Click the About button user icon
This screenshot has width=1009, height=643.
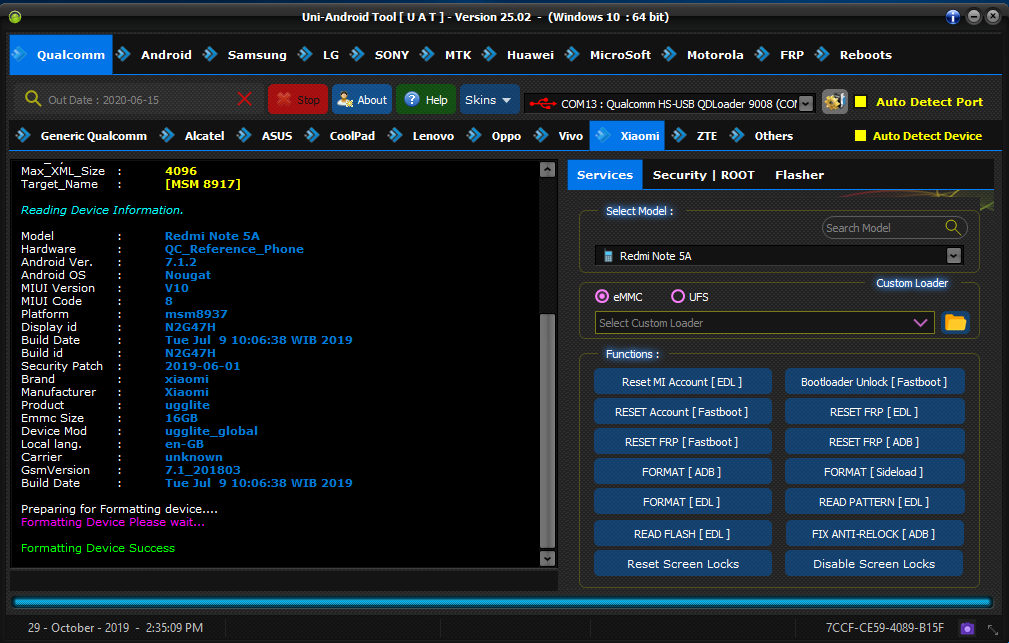345,100
